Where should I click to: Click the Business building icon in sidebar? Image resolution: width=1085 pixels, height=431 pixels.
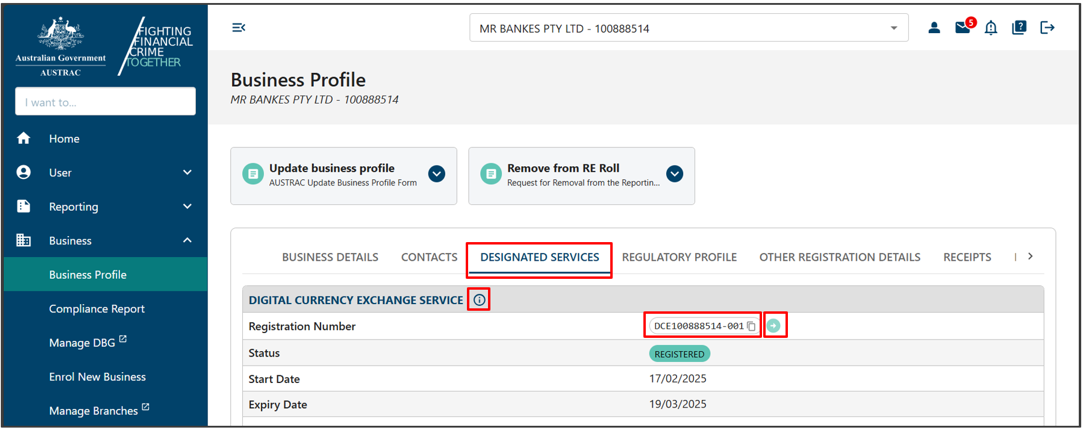pyautogui.click(x=24, y=240)
